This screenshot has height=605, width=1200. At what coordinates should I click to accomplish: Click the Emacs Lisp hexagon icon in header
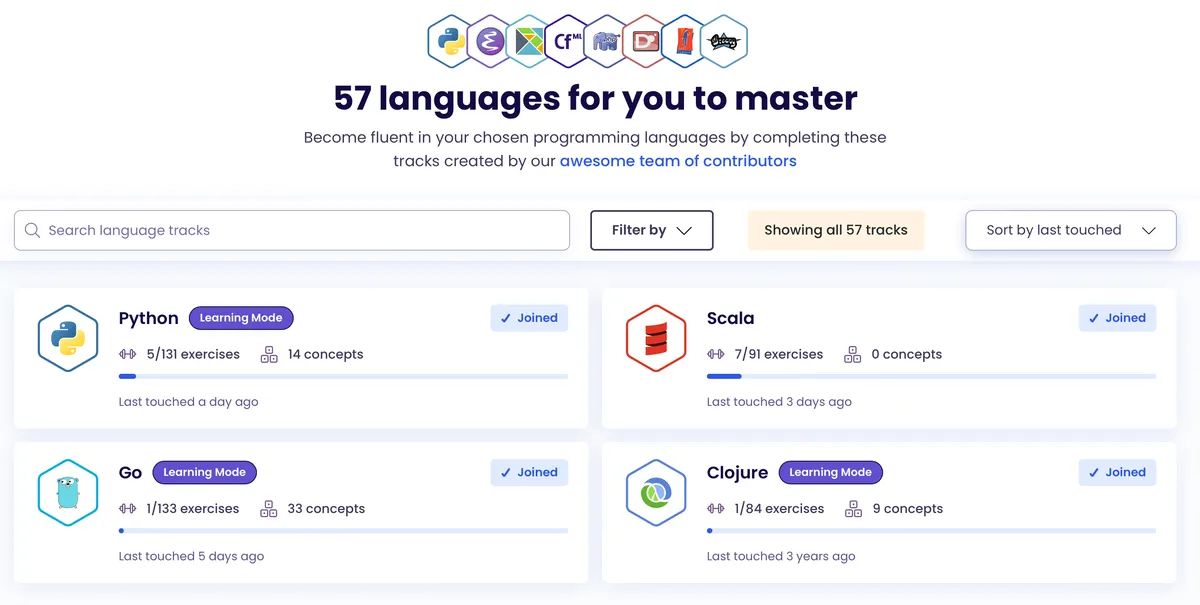point(489,41)
